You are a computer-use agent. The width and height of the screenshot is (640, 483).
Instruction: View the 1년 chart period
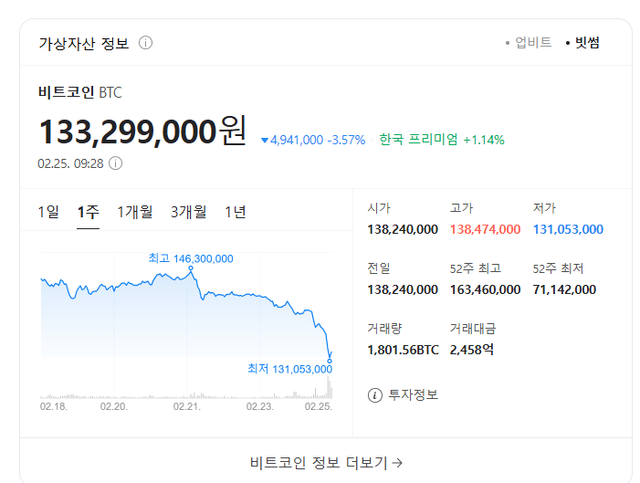(235, 212)
